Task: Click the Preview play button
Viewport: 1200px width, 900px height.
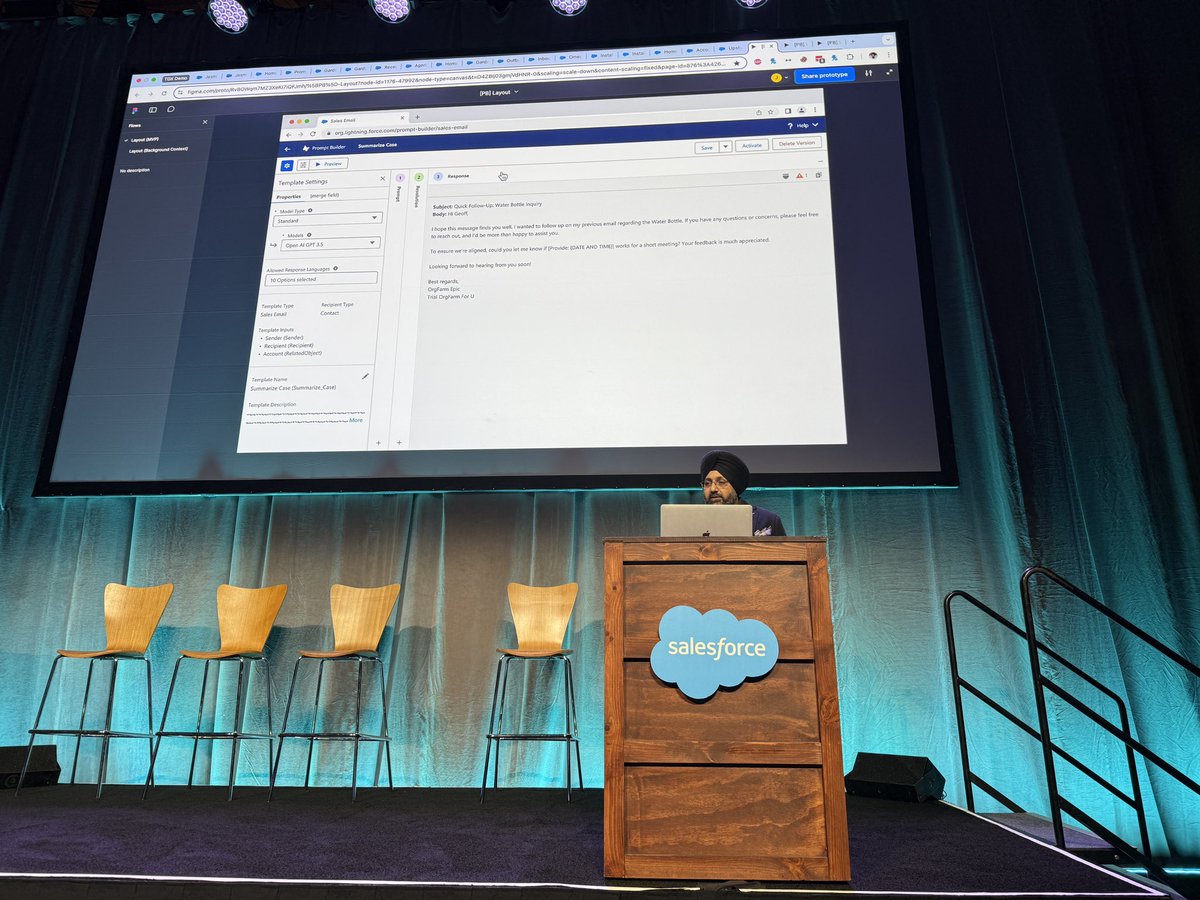Action: [x=329, y=163]
